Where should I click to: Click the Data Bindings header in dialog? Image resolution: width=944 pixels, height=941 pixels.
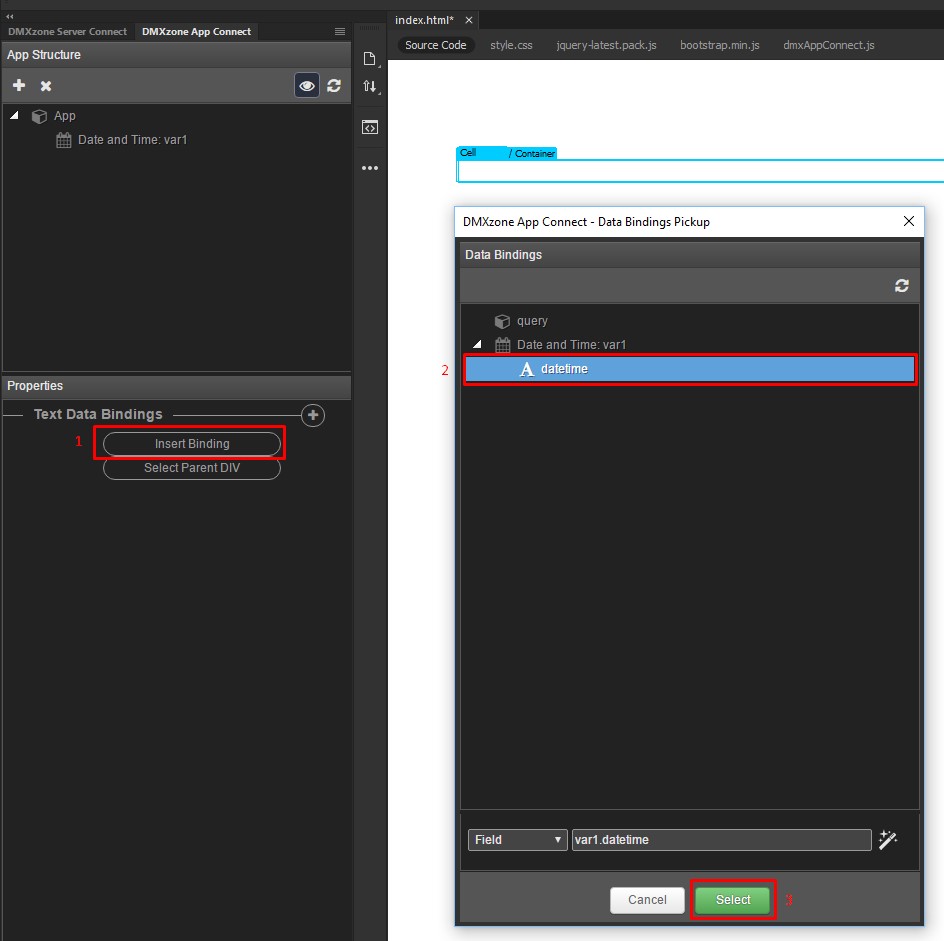689,255
